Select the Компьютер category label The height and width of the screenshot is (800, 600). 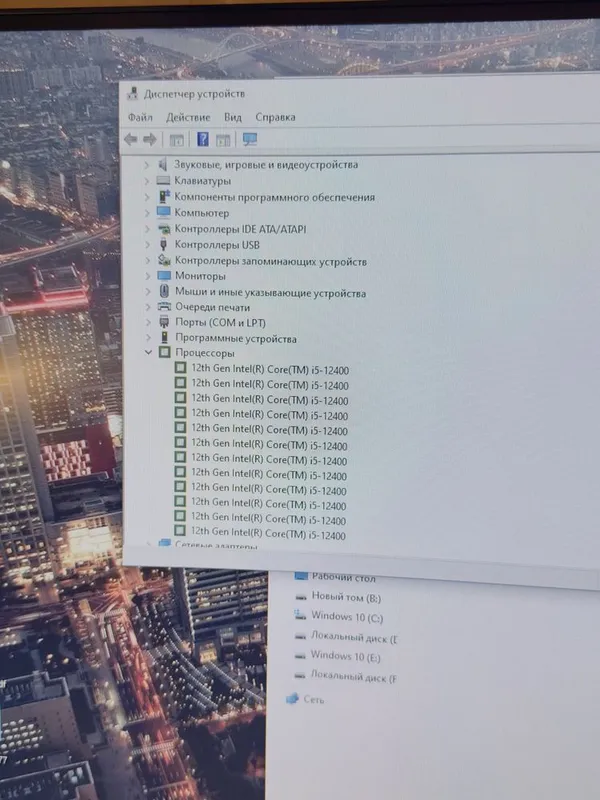pos(202,213)
